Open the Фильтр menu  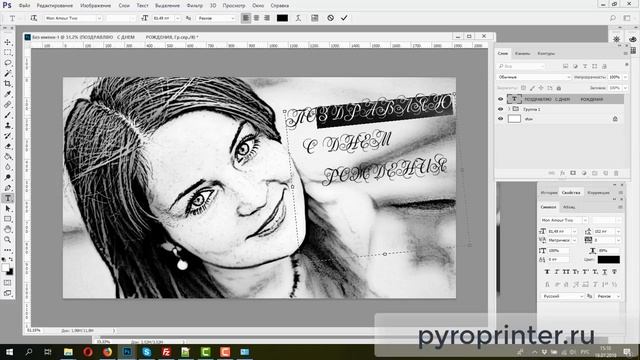(x=195, y=6)
